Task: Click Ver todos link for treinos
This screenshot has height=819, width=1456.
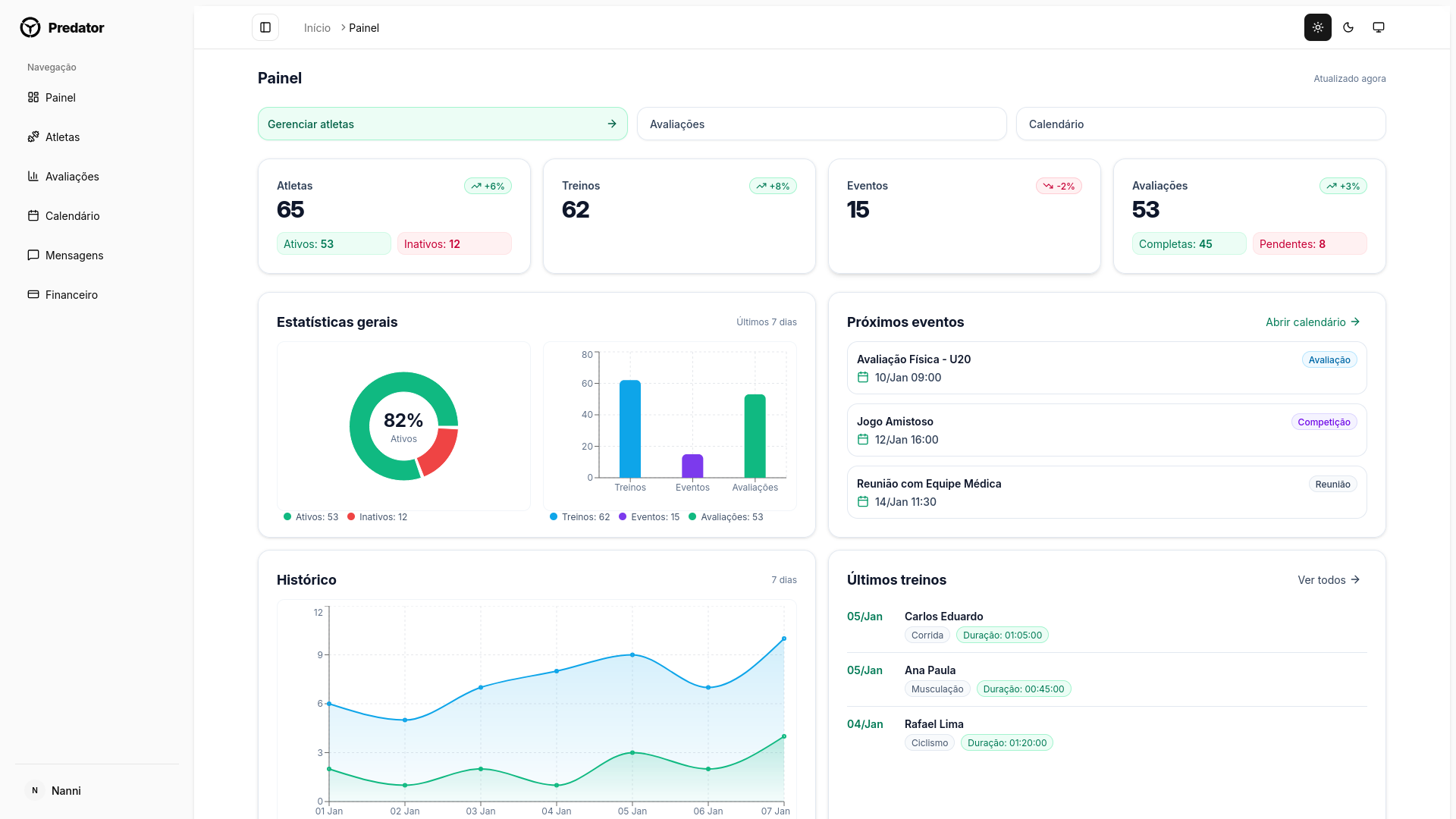Action: point(1329,580)
